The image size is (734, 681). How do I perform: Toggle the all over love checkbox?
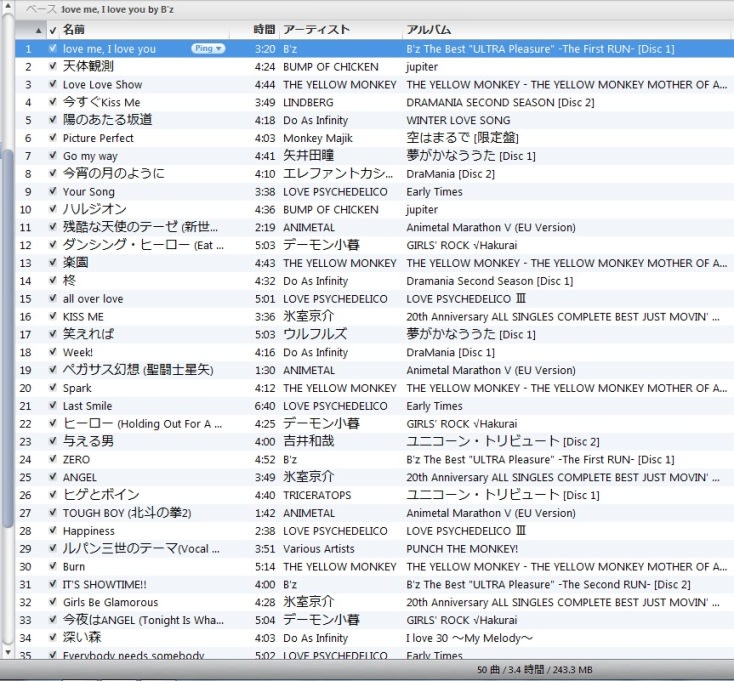53,298
